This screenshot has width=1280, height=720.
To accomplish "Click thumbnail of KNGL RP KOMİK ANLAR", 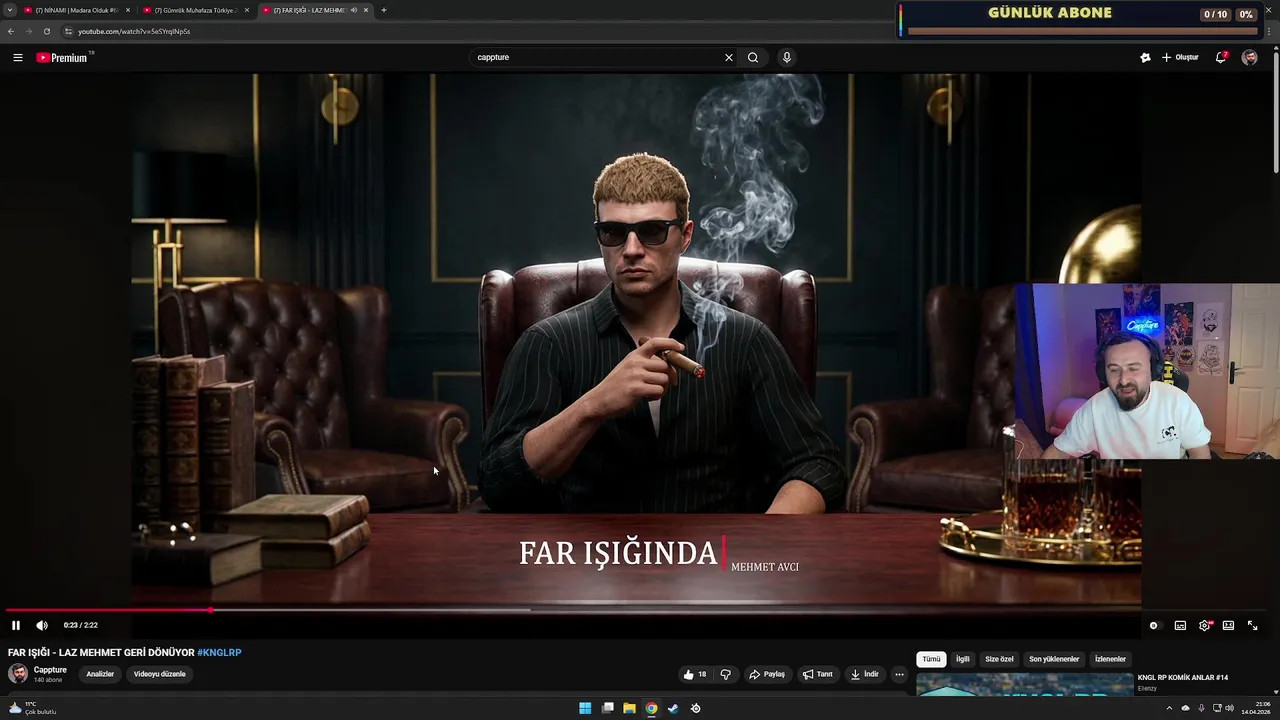I will (1025, 684).
